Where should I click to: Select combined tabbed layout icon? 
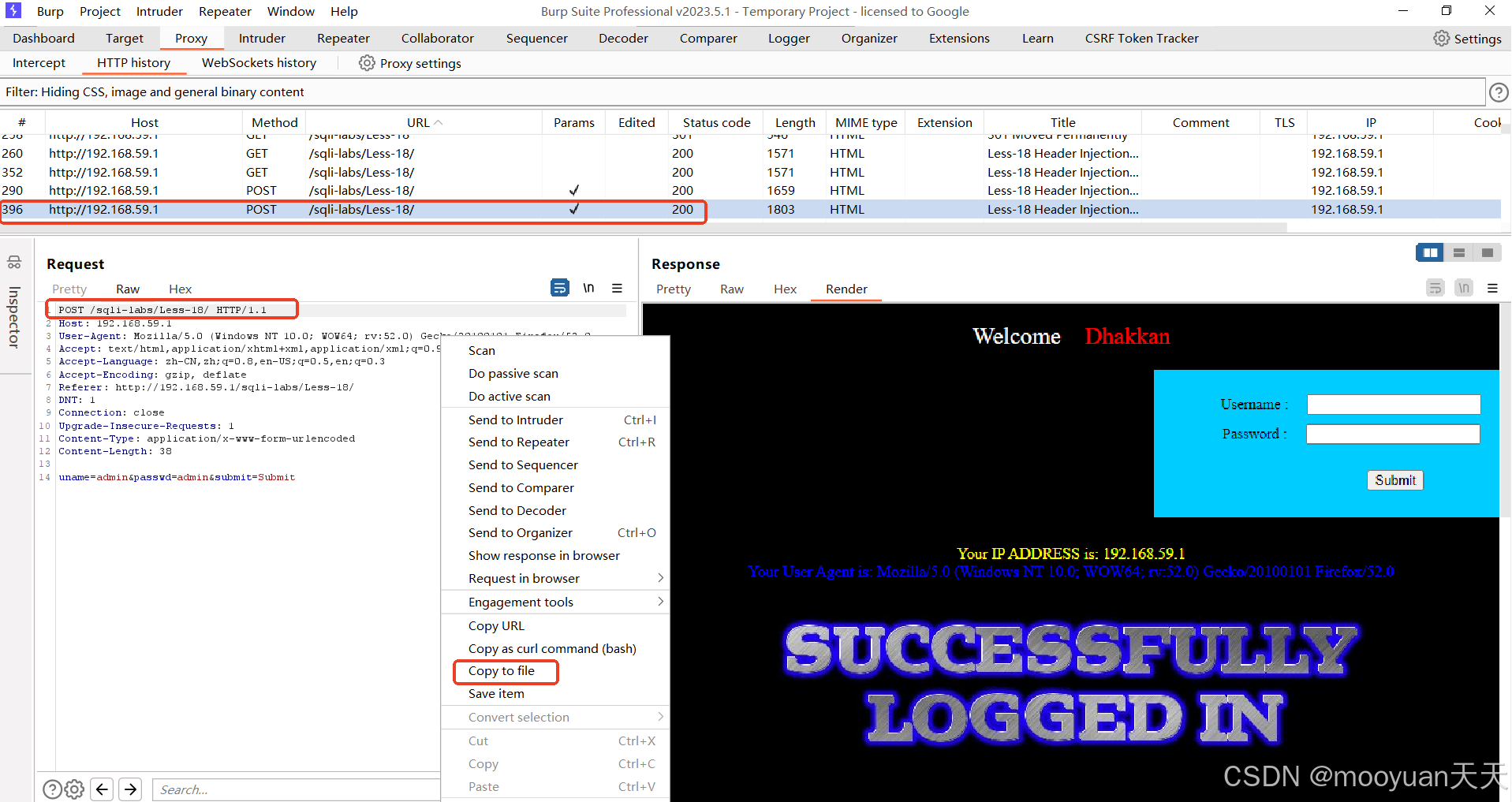[1487, 252]
